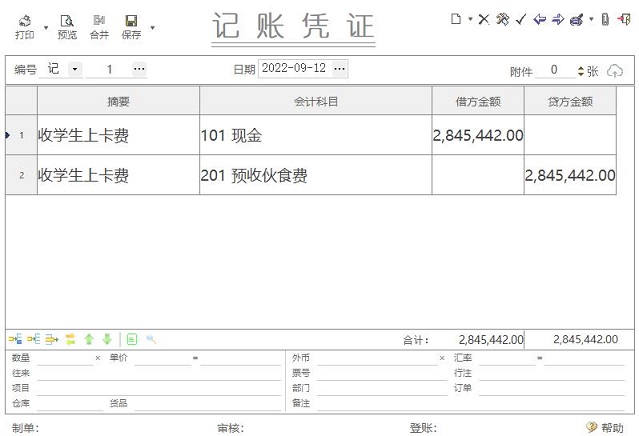Click account cell 101 现金

click(x=316, y=135)
